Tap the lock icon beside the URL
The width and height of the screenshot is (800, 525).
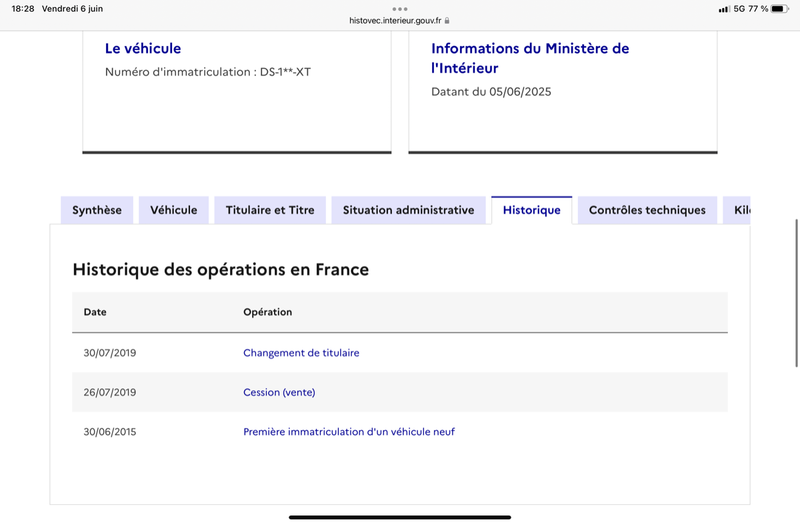(x=447, y=21)
